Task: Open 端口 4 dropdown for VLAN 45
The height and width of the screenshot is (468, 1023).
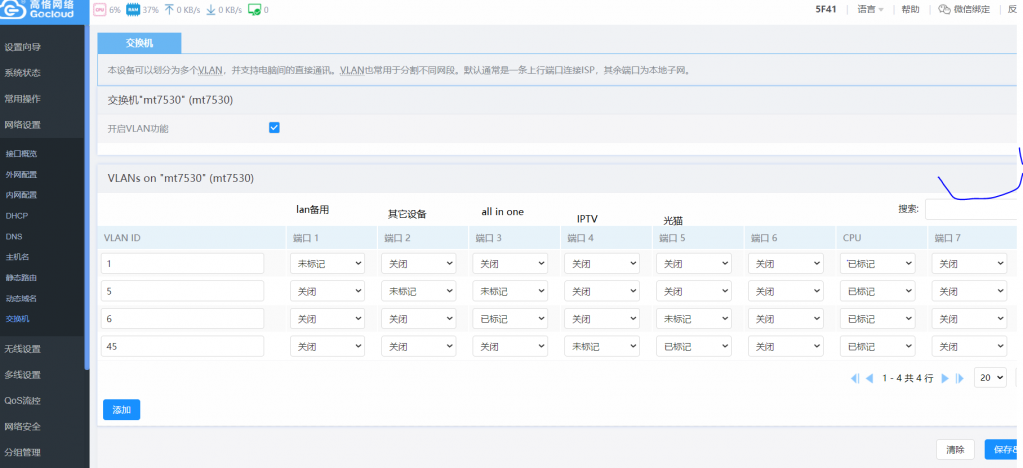Action: point(602,347)
